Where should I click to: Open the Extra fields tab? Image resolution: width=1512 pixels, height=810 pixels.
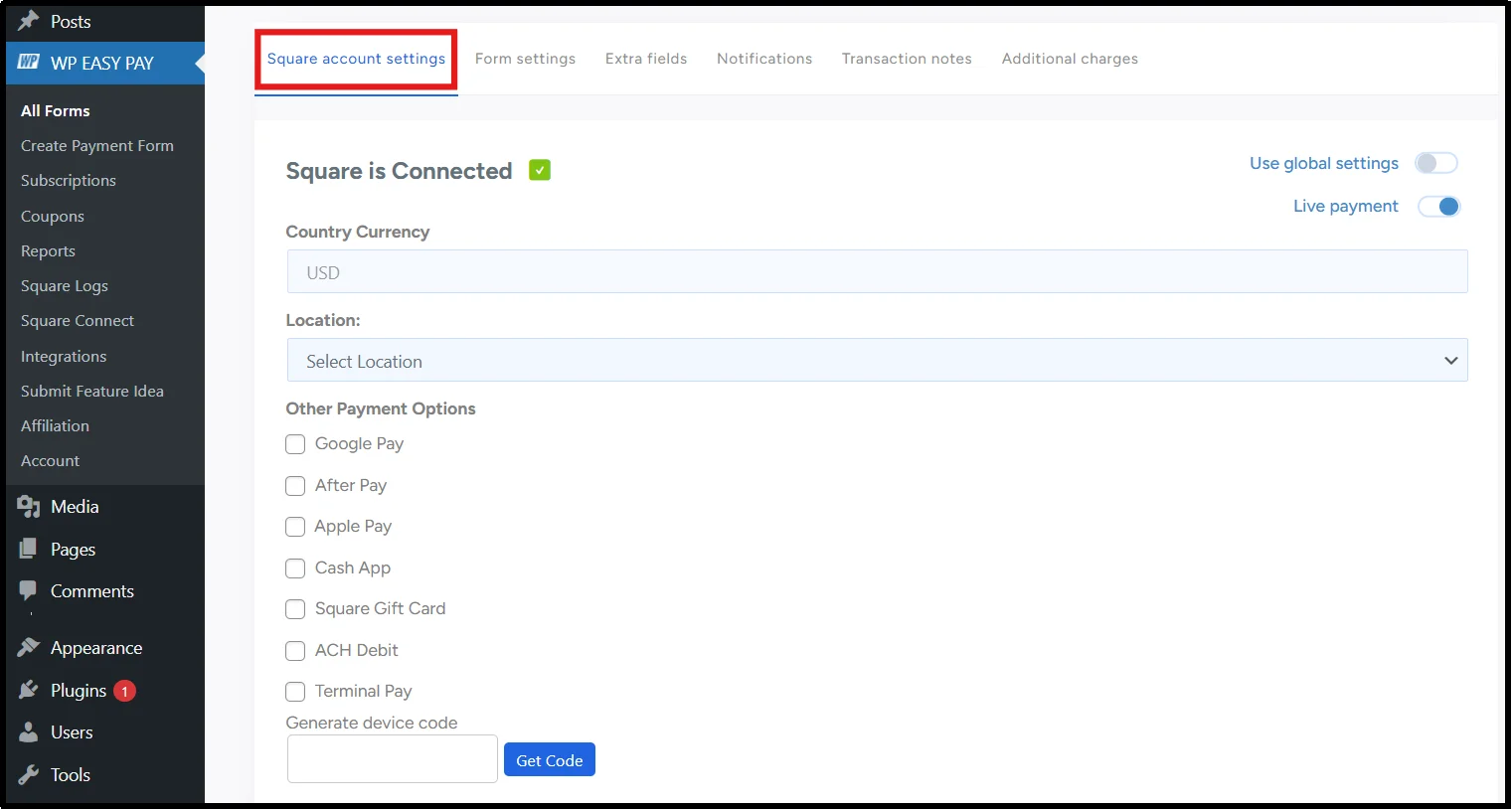click(646, 59)
